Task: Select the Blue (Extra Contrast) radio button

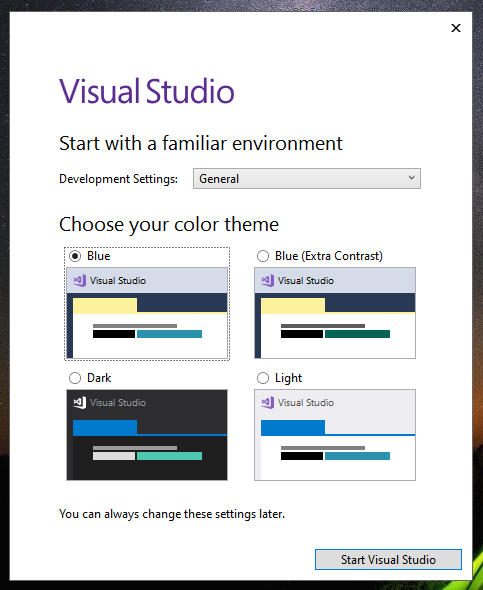Action: click(263, 256)
